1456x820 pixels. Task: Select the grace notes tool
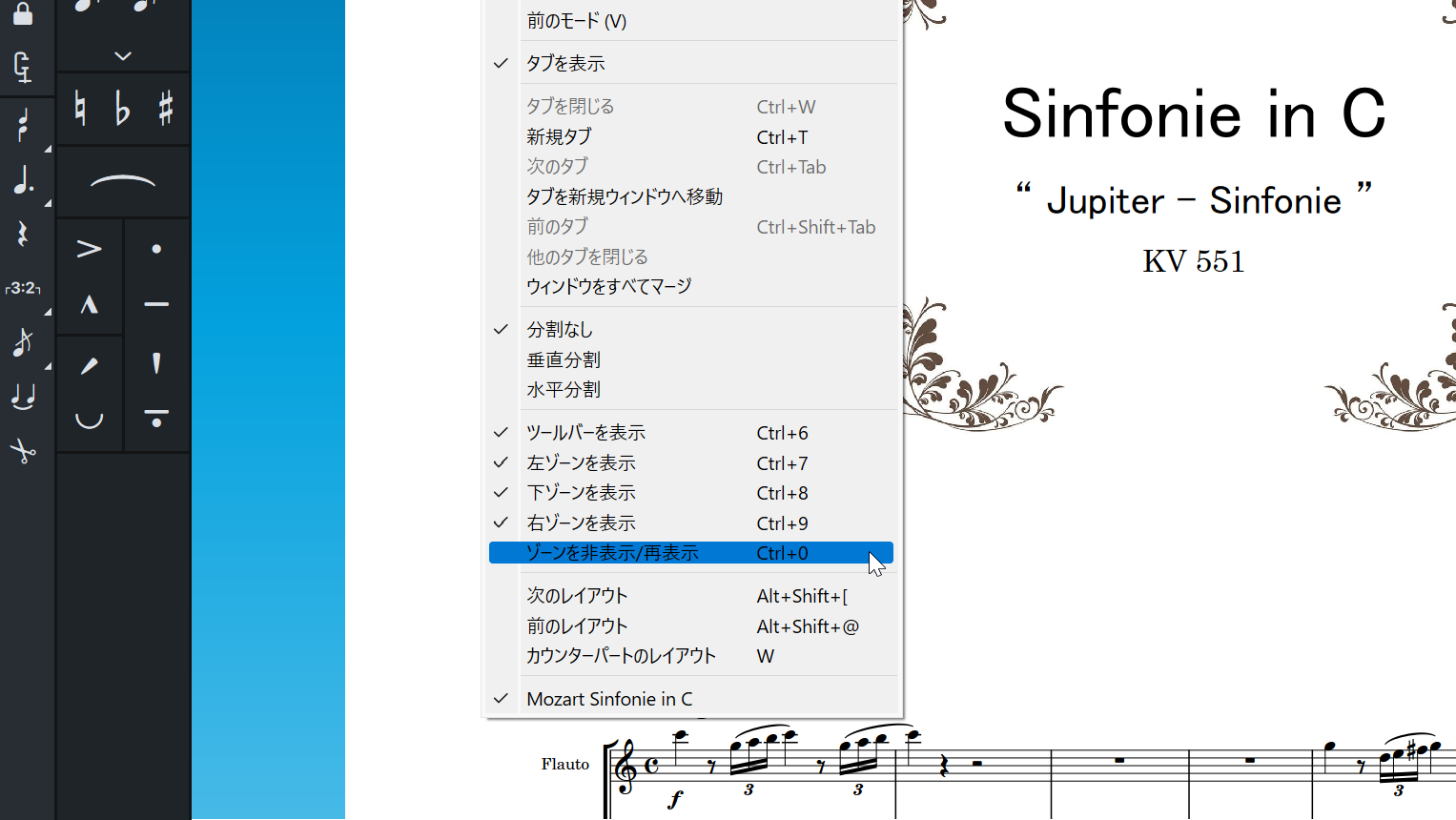23,341
